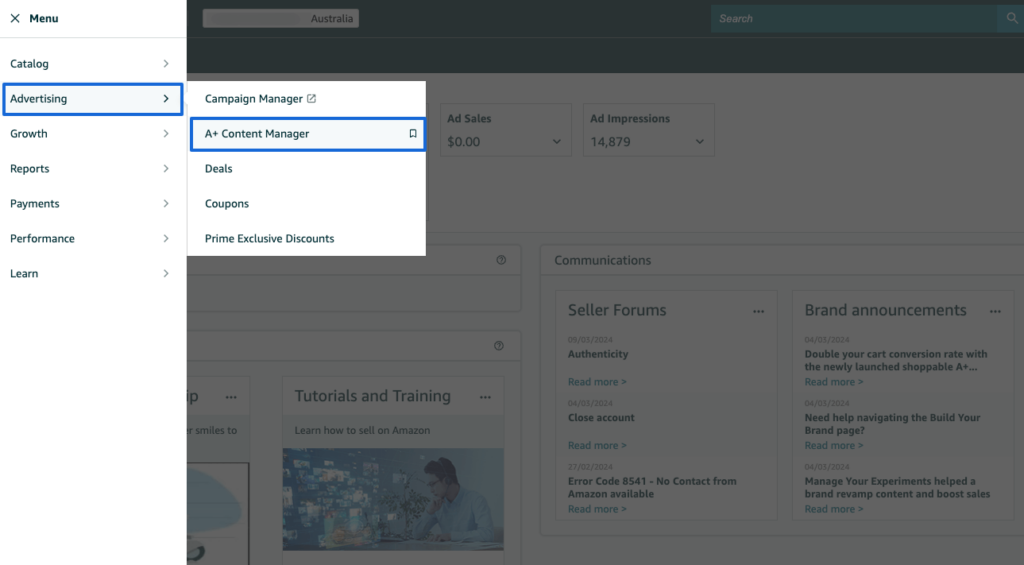Image resolution: width=1024 pixels, height=565 pixels.
Task: Read more under Authenticity post
Action: [597, 381]
